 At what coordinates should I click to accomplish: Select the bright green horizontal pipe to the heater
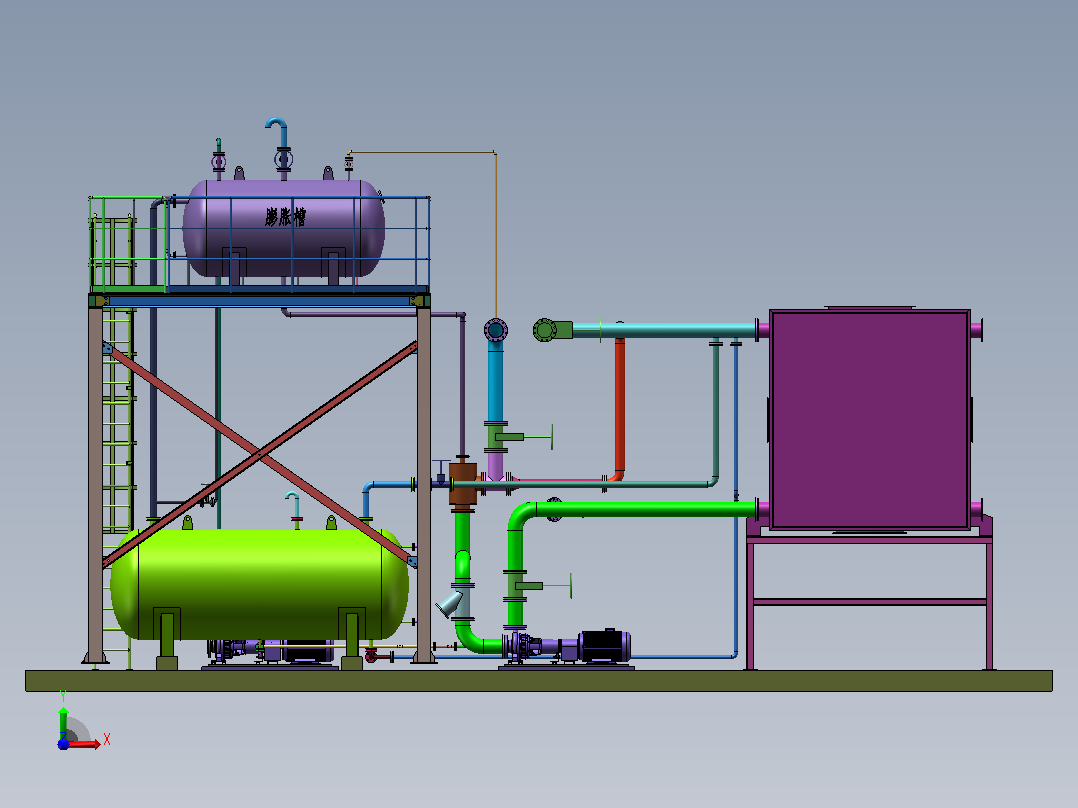(646, 510)
